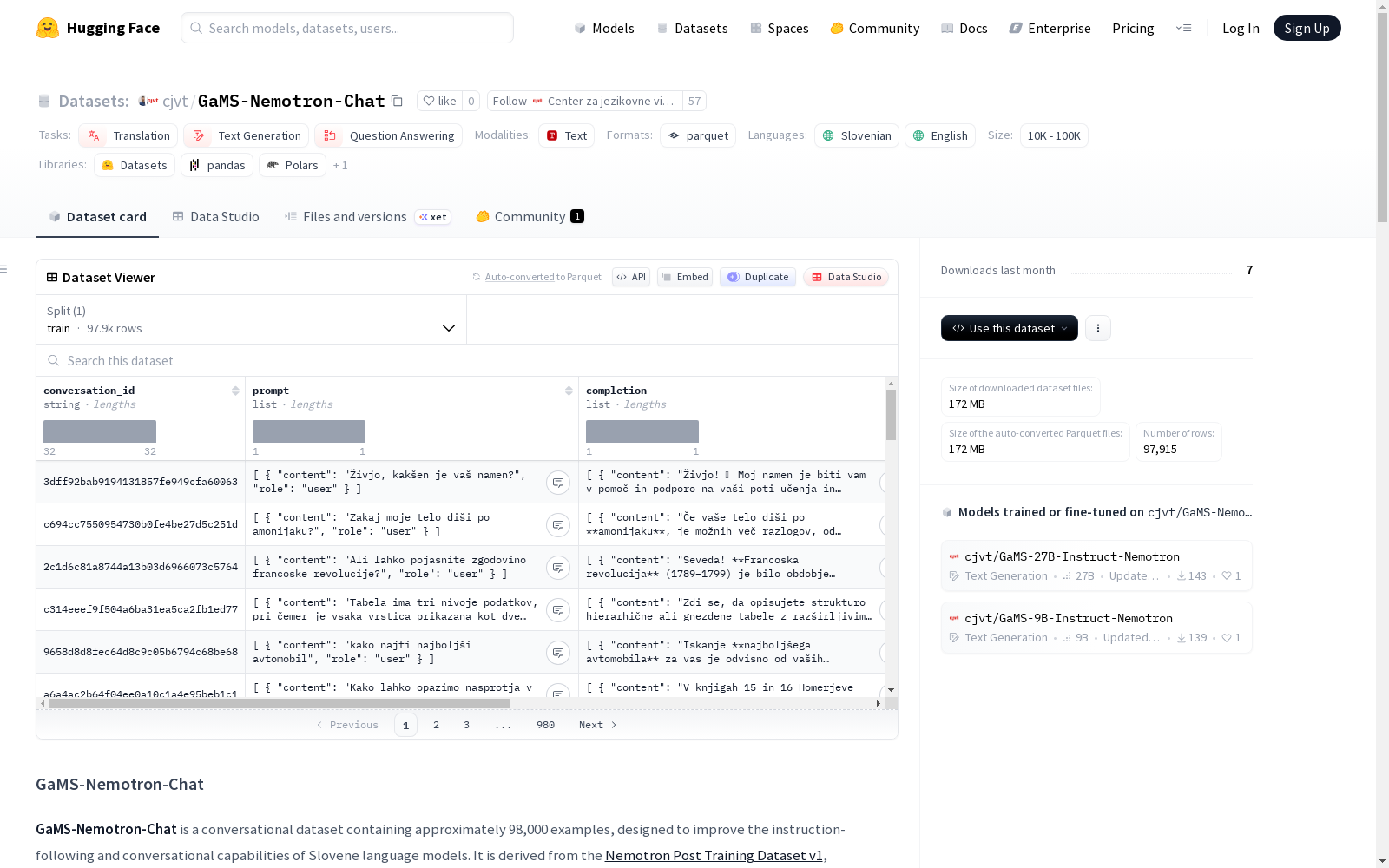Image resolution: width=1389 pixels, height=868 pixels.
Task: Click the Sign Up button
Action: 1307,28
